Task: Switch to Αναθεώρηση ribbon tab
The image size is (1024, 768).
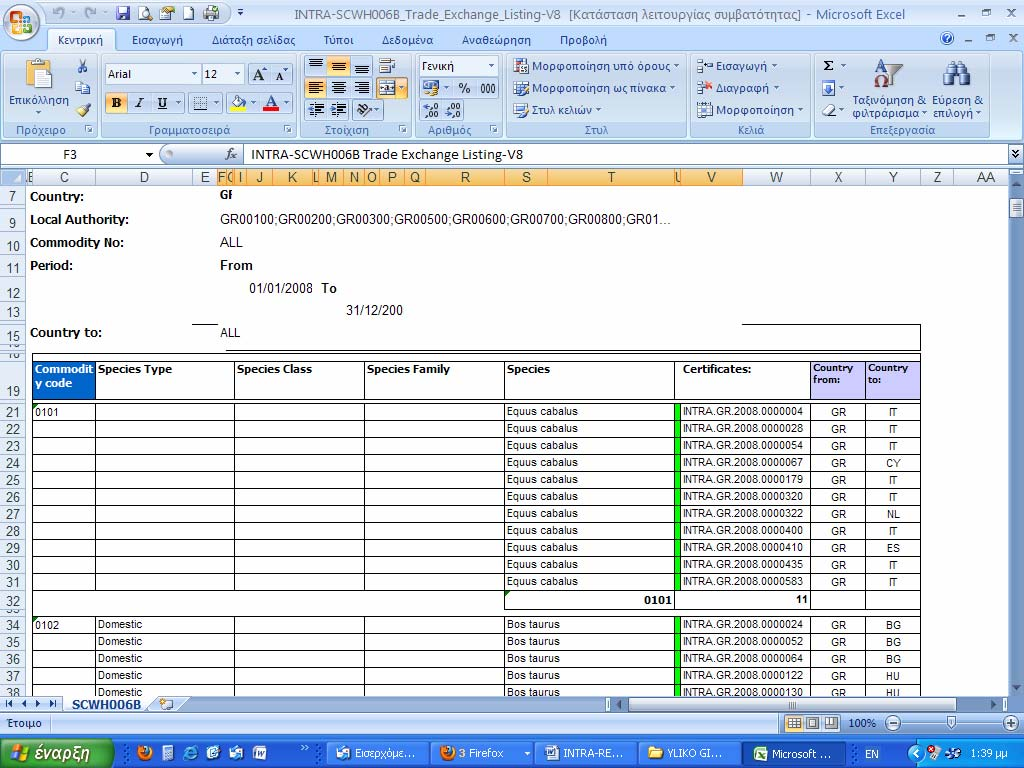Action: [496, 40]
